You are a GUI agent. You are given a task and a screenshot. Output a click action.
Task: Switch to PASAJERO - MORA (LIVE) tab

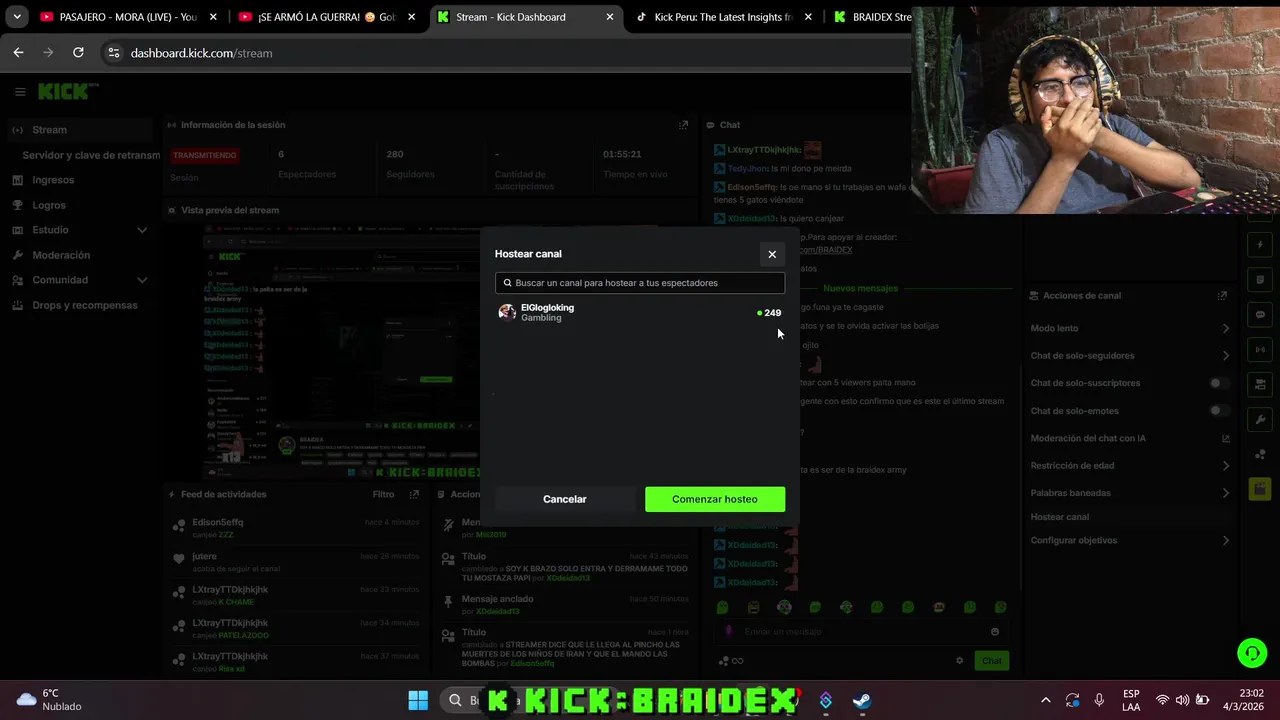[127, 17]
